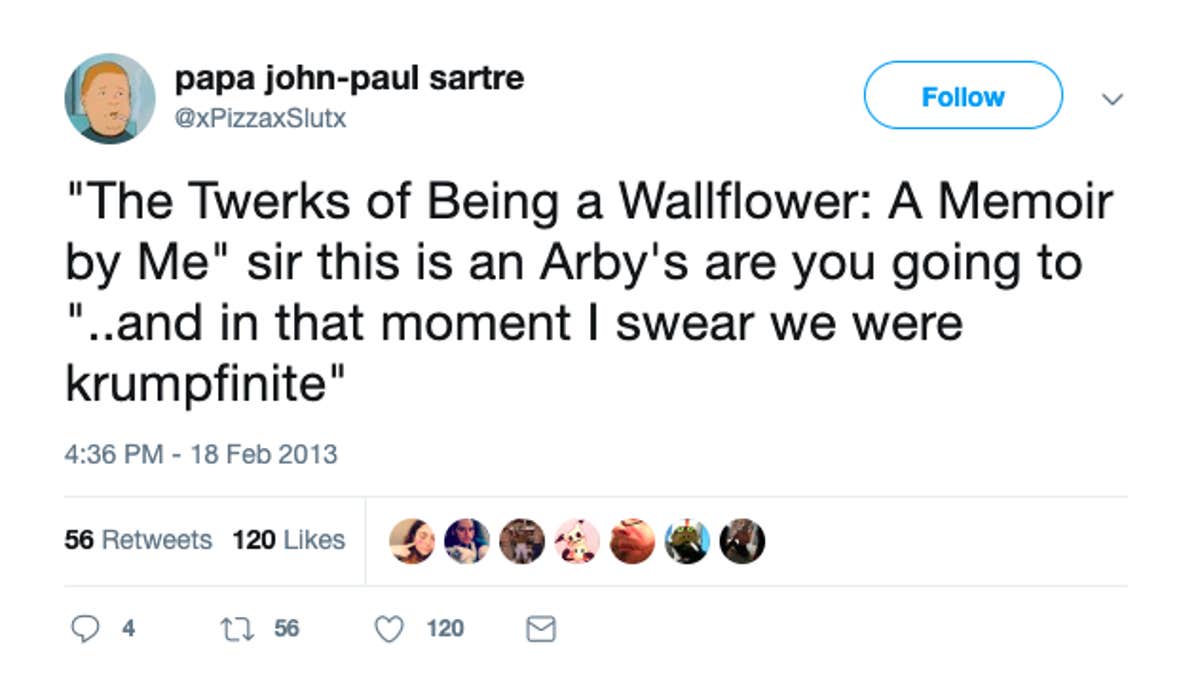Click the display name papa john-paul sartre
1200x699 pixels.
click(349, 77)
